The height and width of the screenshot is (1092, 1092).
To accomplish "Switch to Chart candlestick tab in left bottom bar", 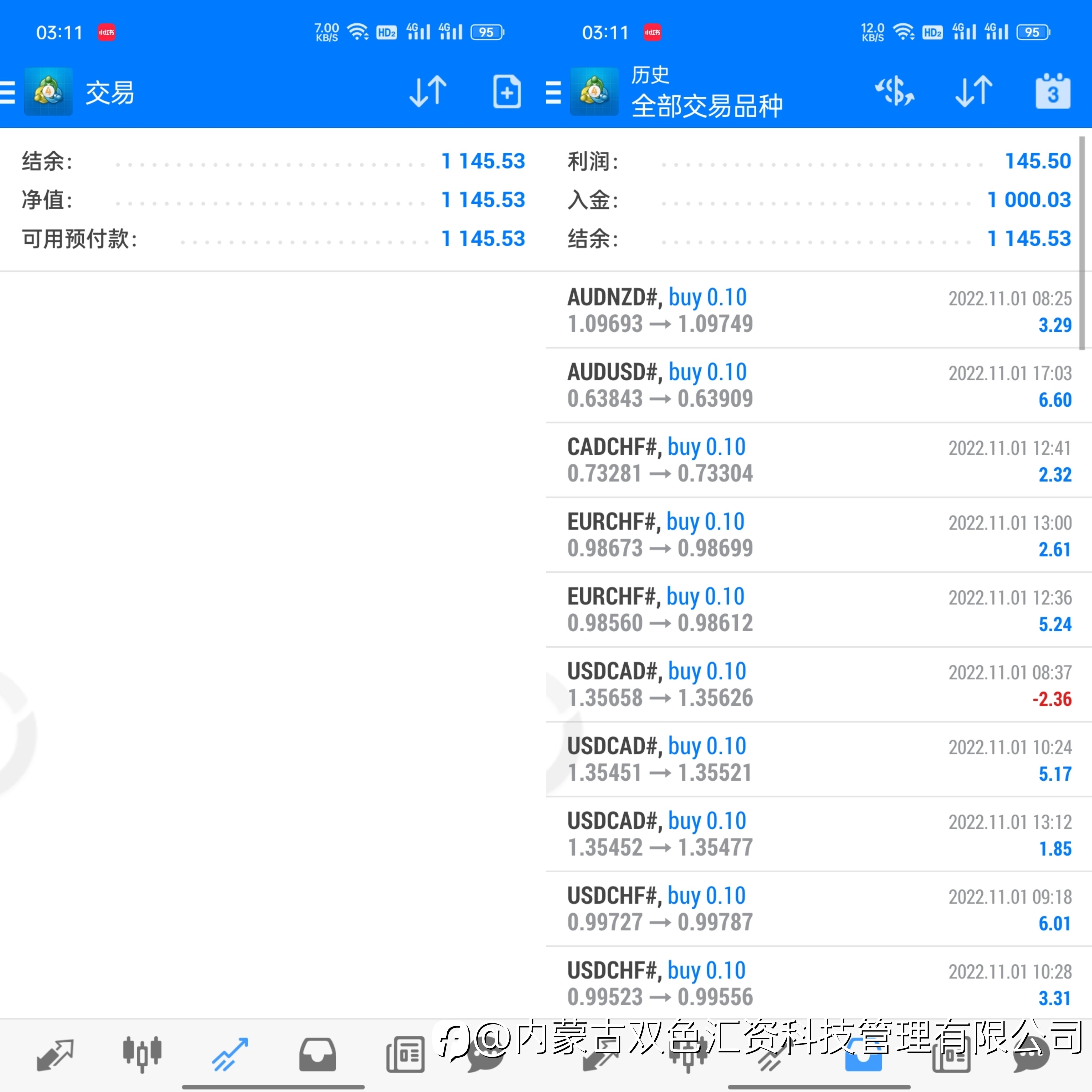I will coord(142,1055).
